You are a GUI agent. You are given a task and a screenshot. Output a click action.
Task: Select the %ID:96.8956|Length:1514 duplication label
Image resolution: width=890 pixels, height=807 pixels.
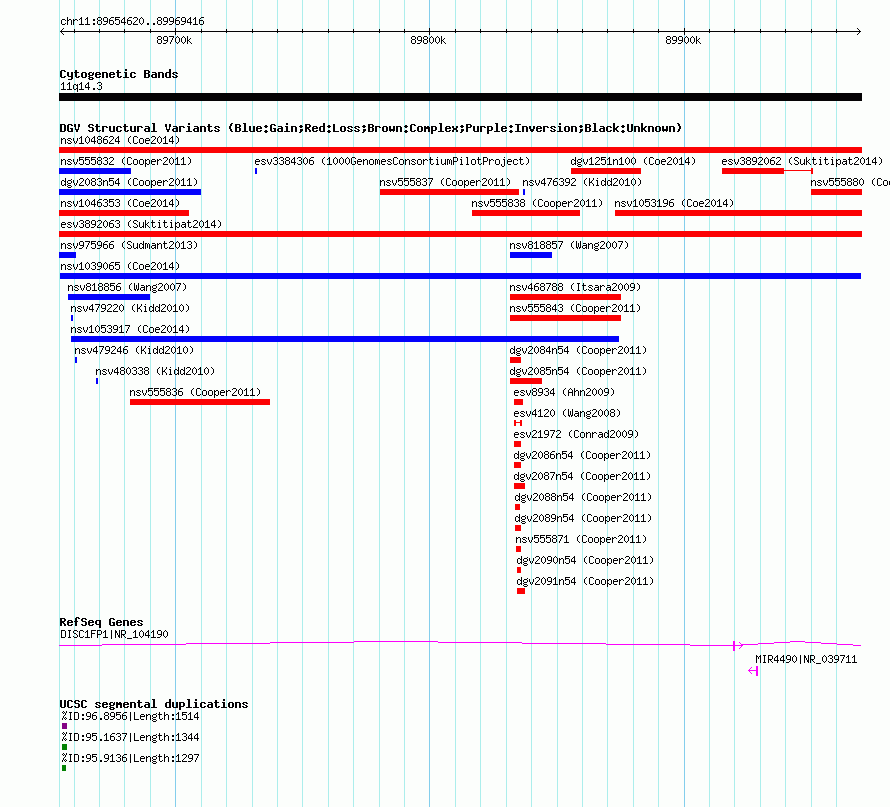coord(130,716)
